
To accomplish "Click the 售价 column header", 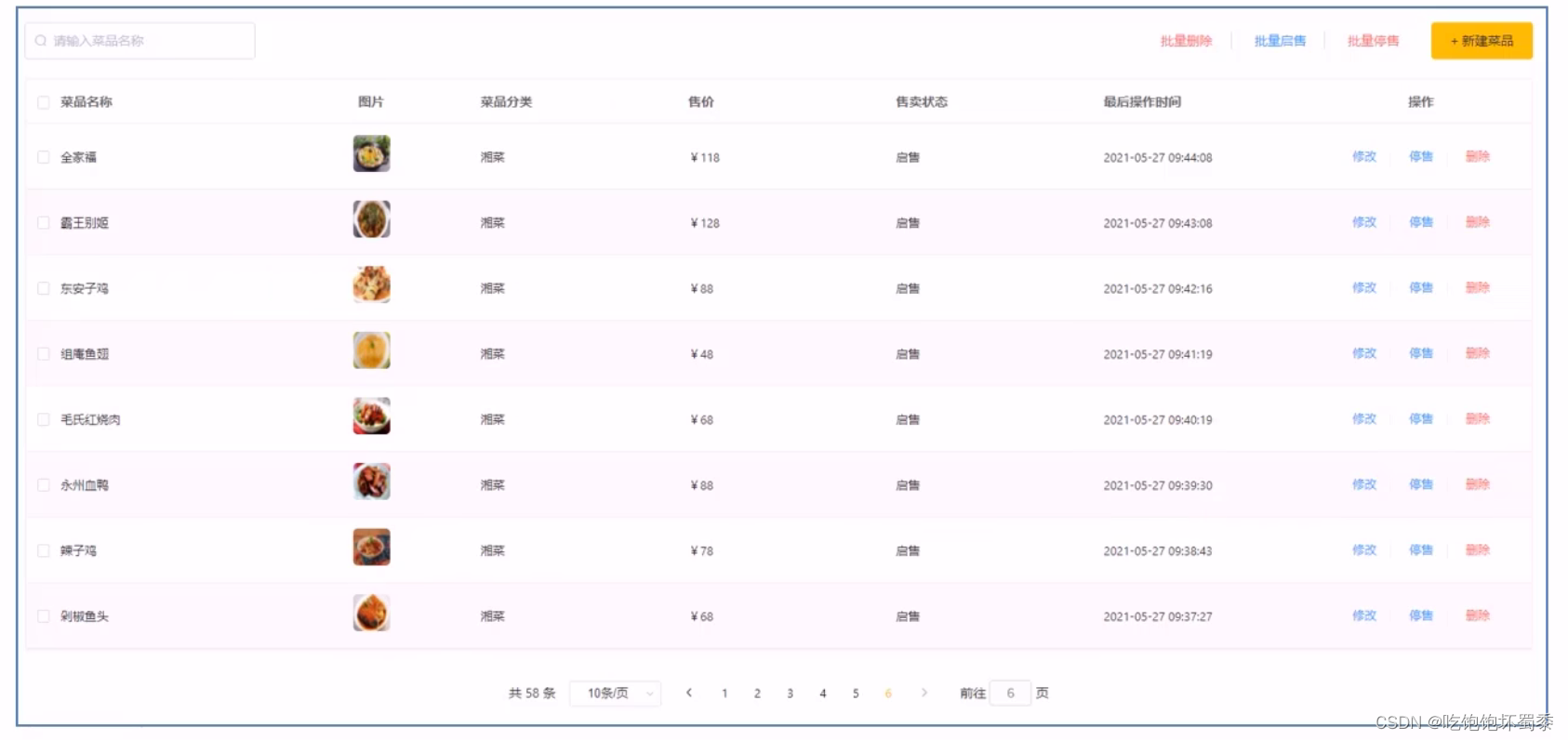I will tap(701, 102).
